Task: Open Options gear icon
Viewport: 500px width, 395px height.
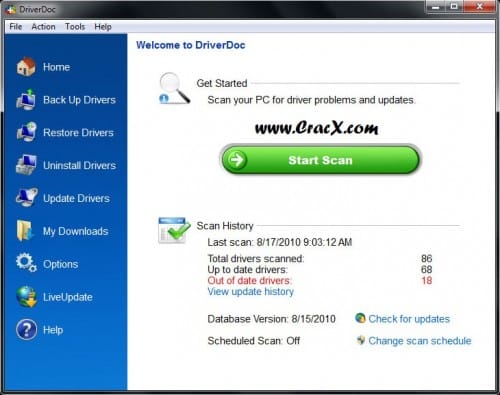Action: [26, 263]
